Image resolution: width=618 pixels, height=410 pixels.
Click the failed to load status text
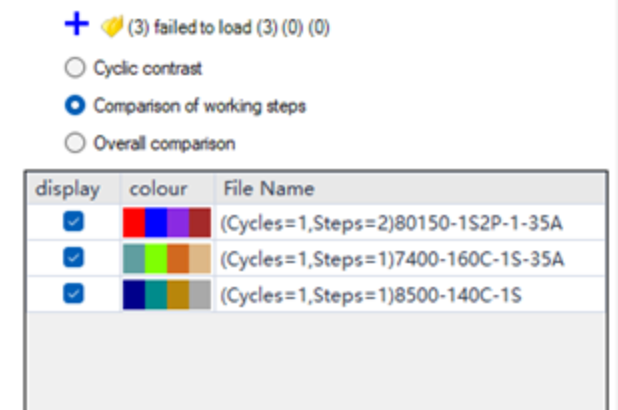[229, 29]
